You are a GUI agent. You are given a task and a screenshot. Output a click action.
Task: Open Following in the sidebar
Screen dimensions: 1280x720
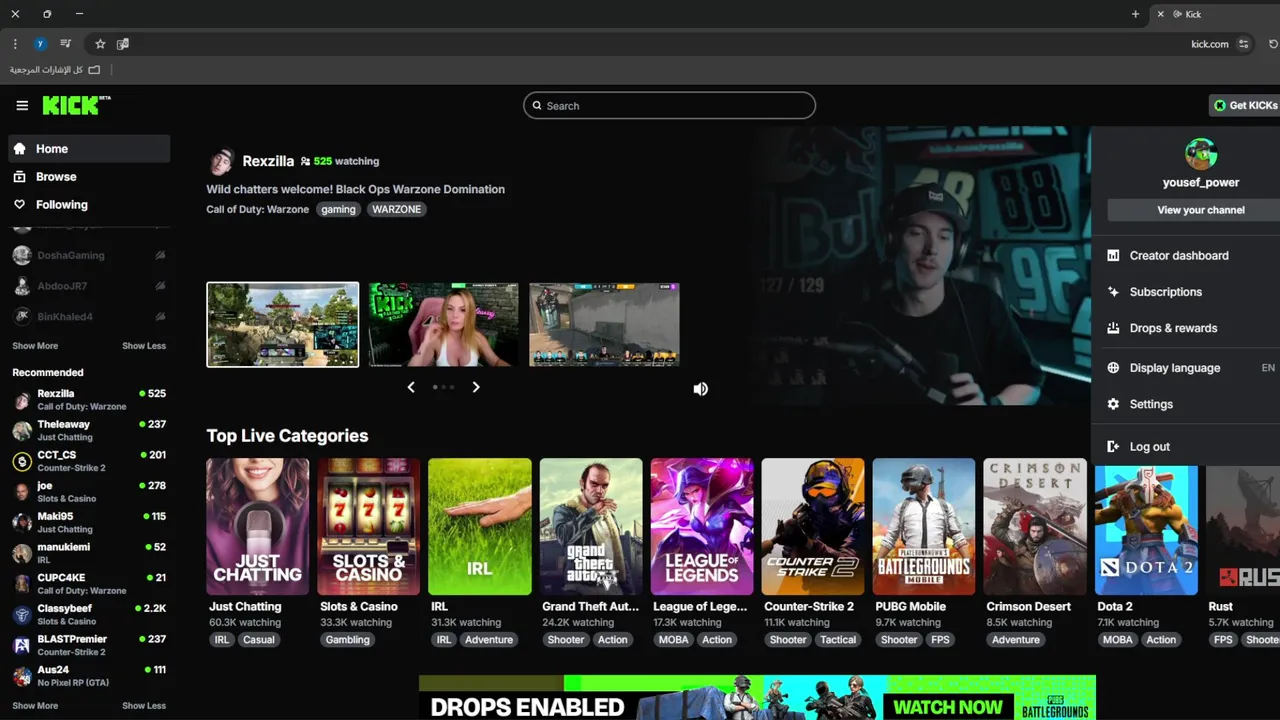[x=89, y=205]
